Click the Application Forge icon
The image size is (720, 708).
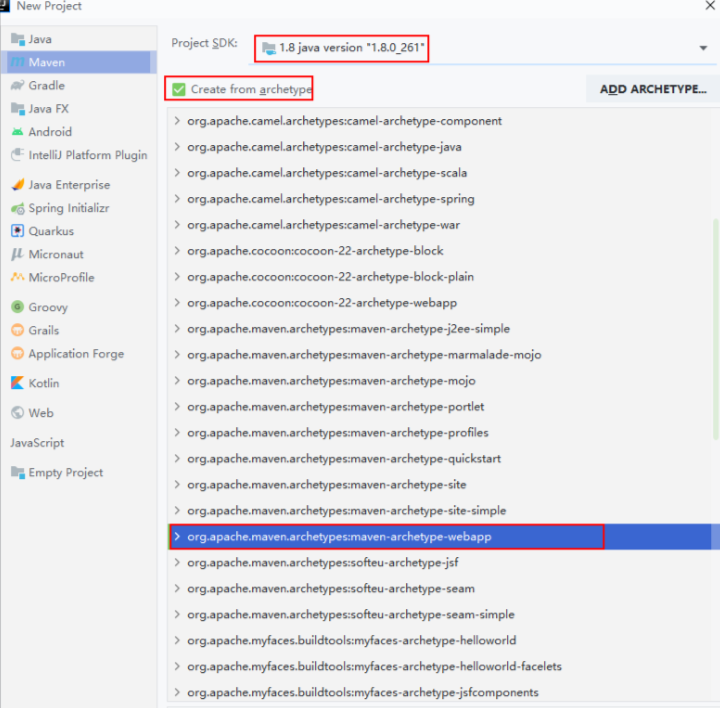[17, 353]
